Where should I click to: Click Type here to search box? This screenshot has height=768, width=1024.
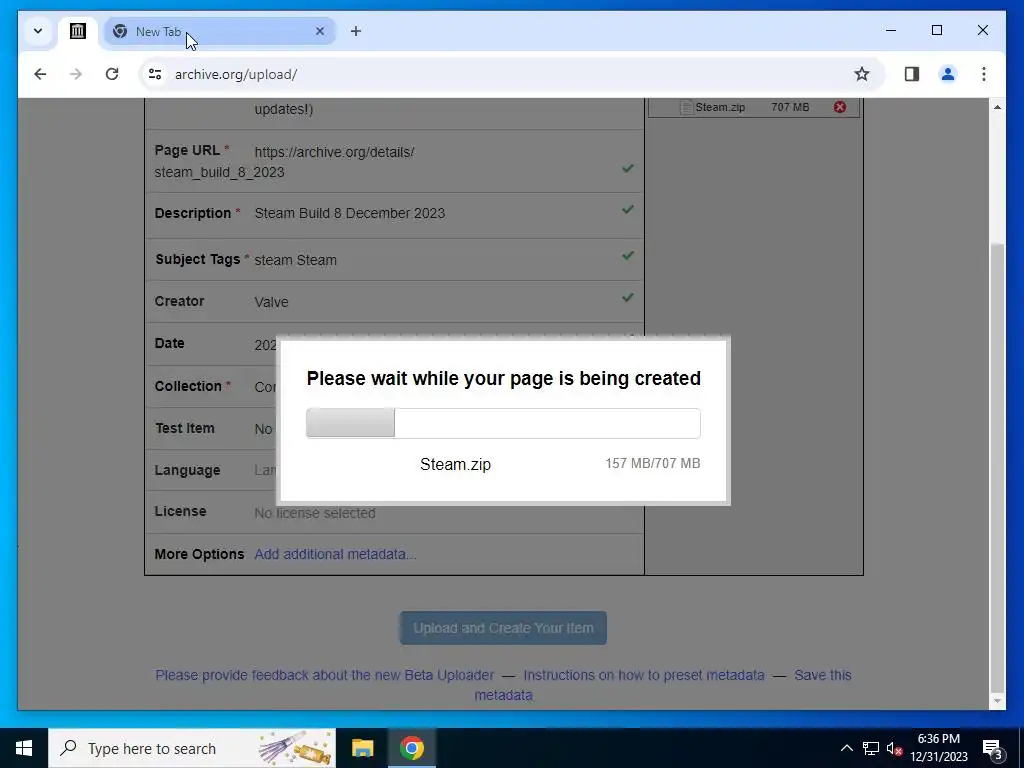point(192,748)
